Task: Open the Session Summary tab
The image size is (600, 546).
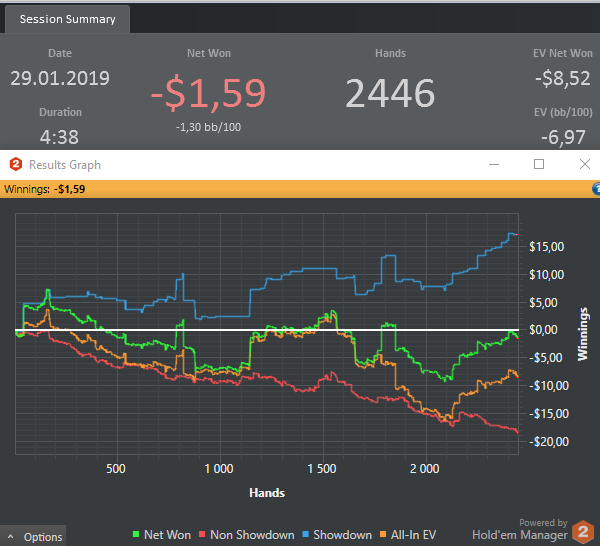Action: tap(67, 19)
